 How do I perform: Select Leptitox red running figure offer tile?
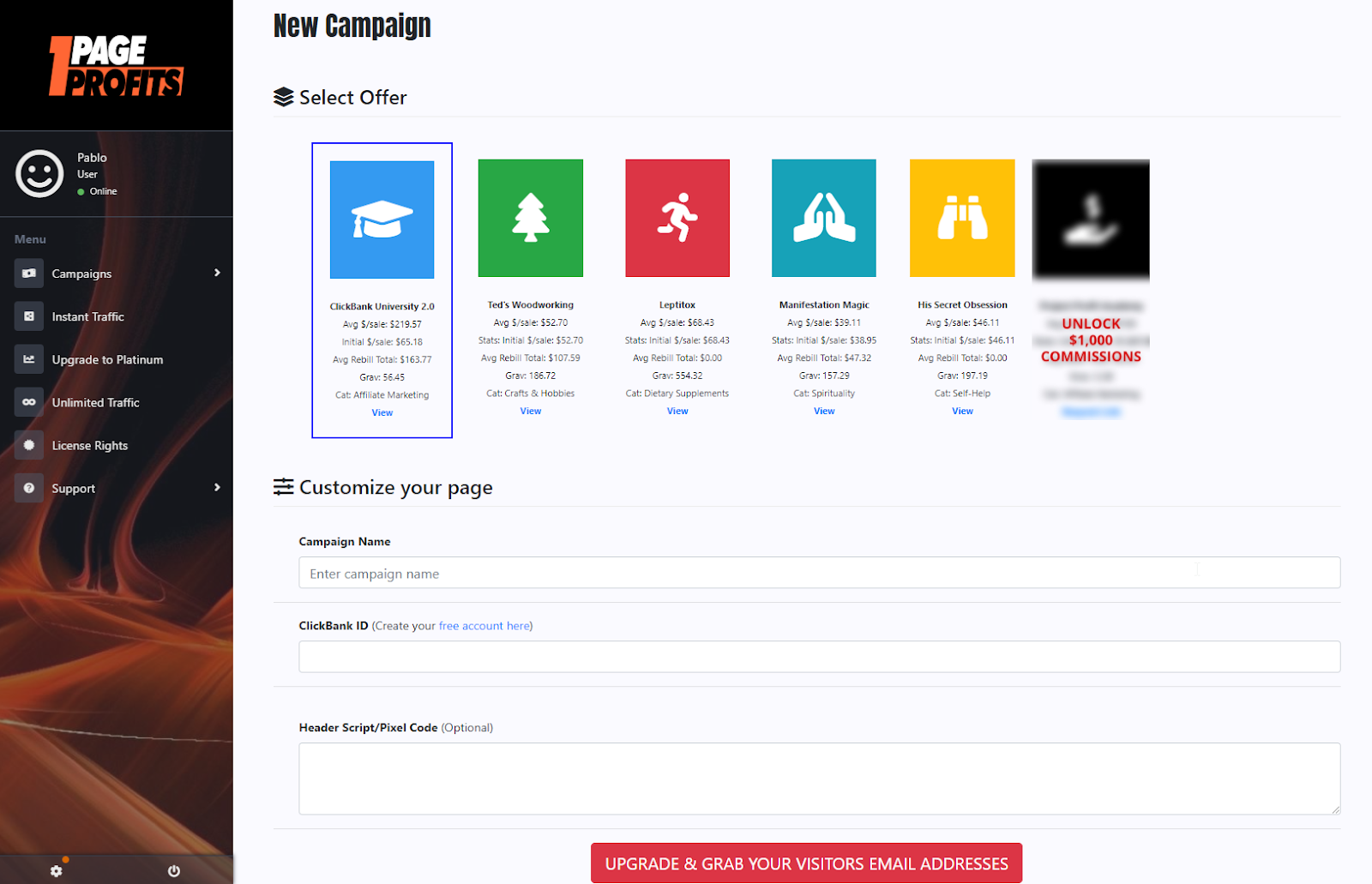(x=677, y=218)
